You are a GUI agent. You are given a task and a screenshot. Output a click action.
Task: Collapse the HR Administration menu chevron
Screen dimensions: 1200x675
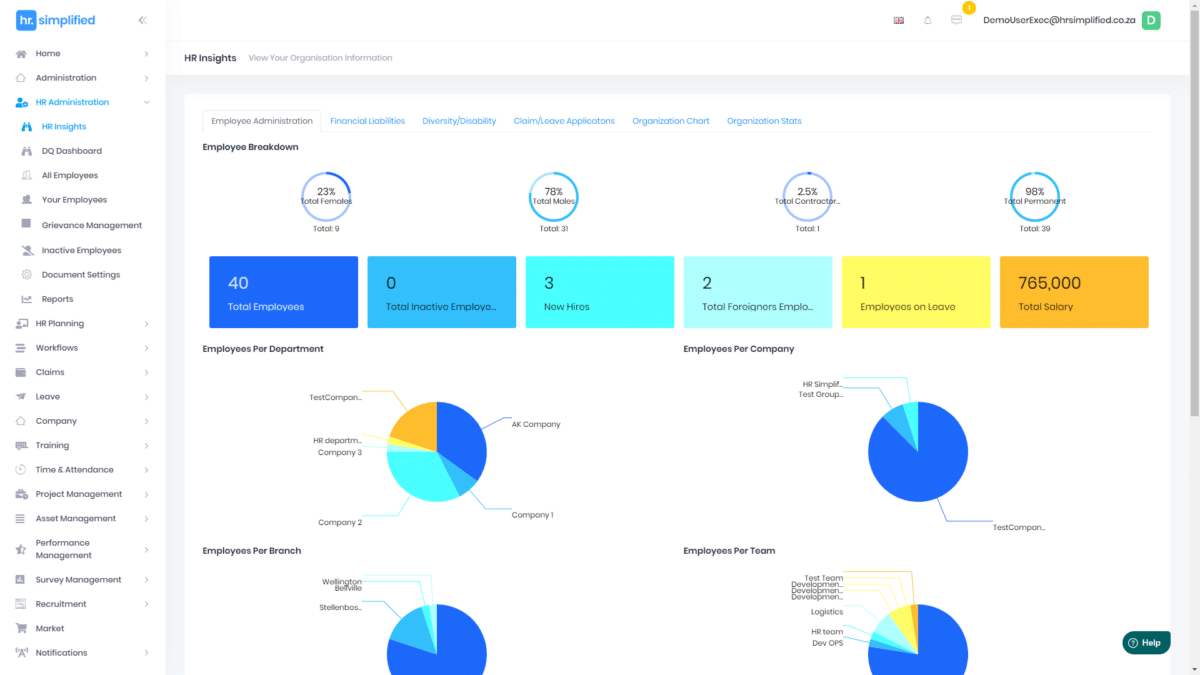146,102
